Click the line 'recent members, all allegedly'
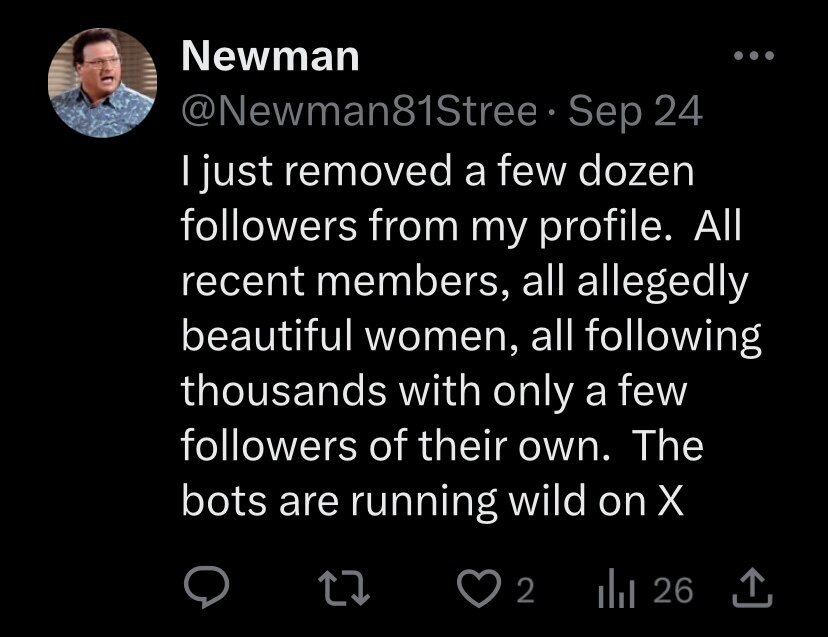Screen dimensions: 828x637 (464, 284)
